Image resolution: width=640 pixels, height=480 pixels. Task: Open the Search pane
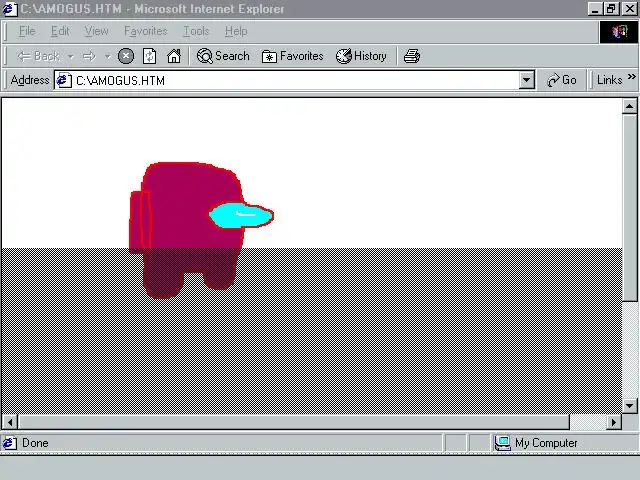coord(223,56)
